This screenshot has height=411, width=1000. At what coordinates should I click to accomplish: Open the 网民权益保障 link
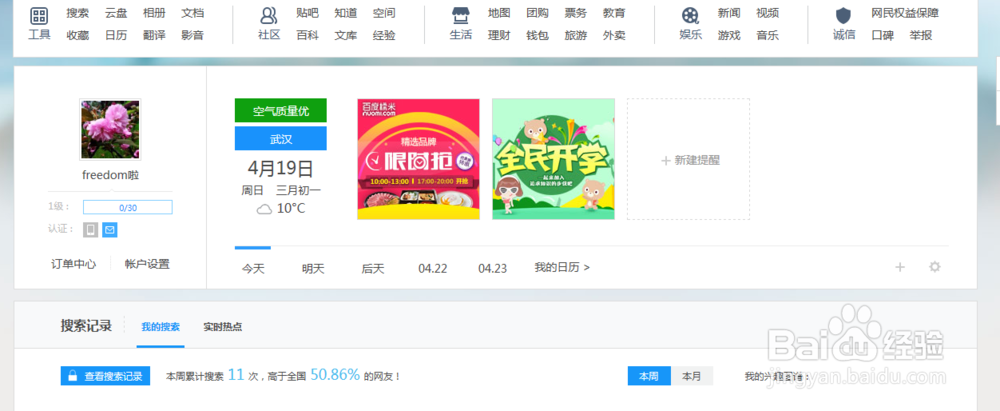905,13
